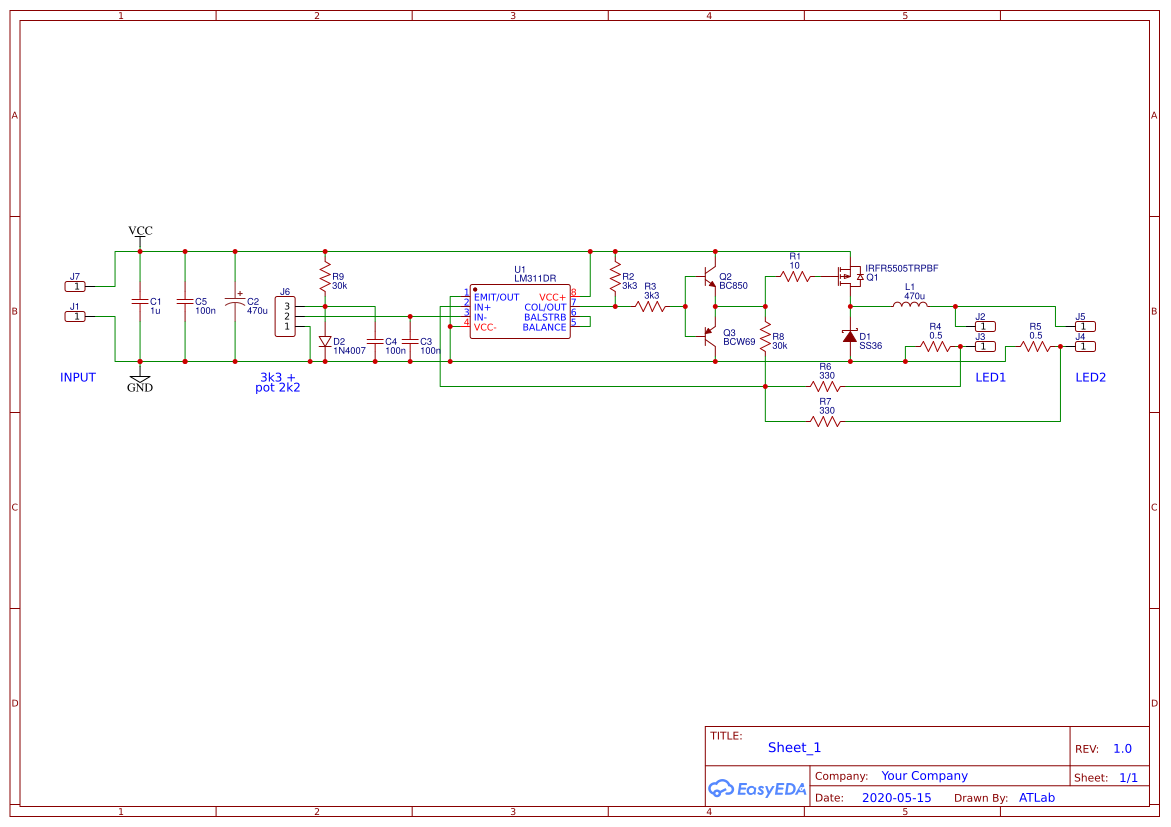The height and width of the screenshot is (827, 1171).
Task: Select the GND ground symbol
Action: (x=140, y=378)
